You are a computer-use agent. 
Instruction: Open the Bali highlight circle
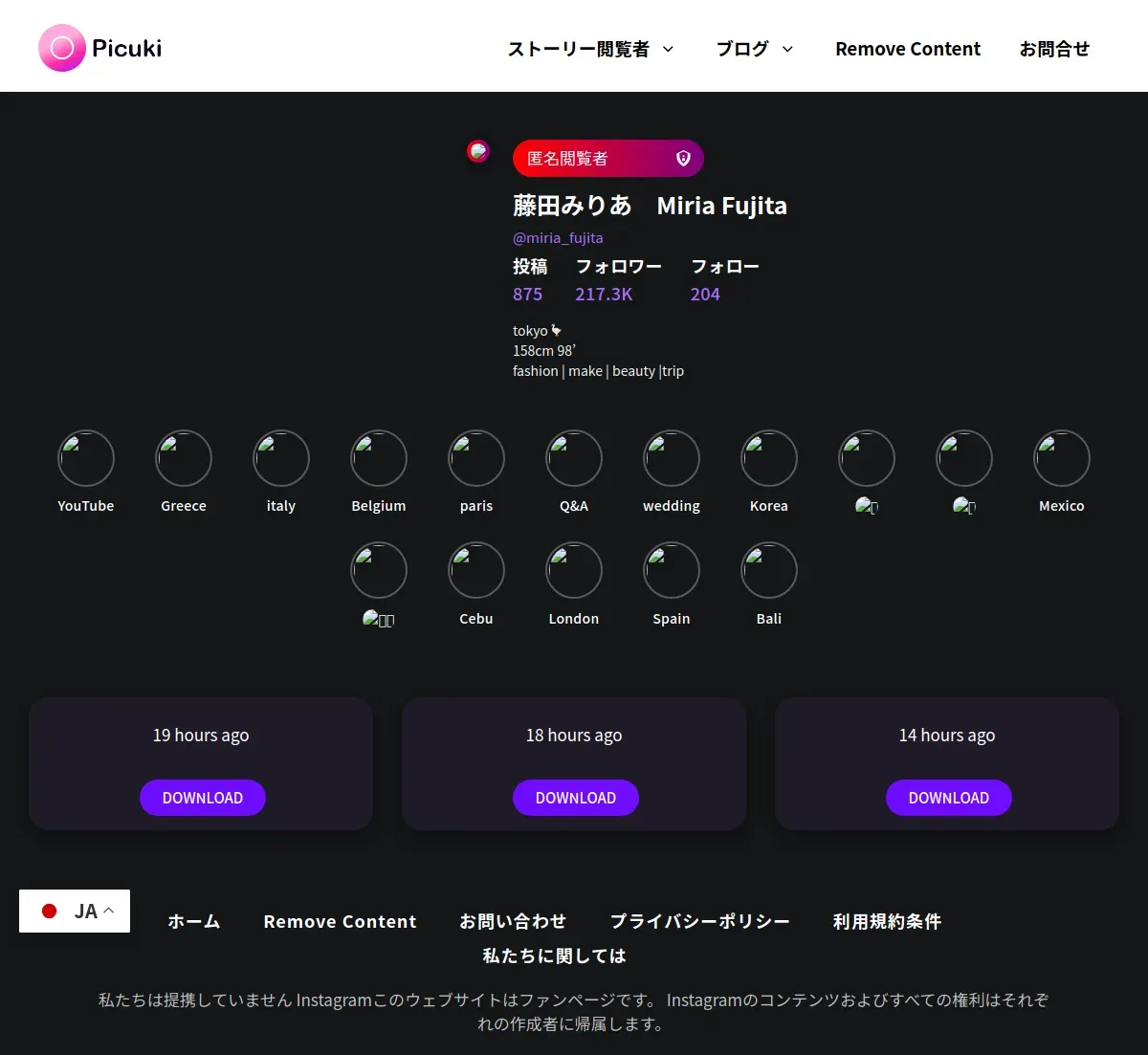pos(769,570)
